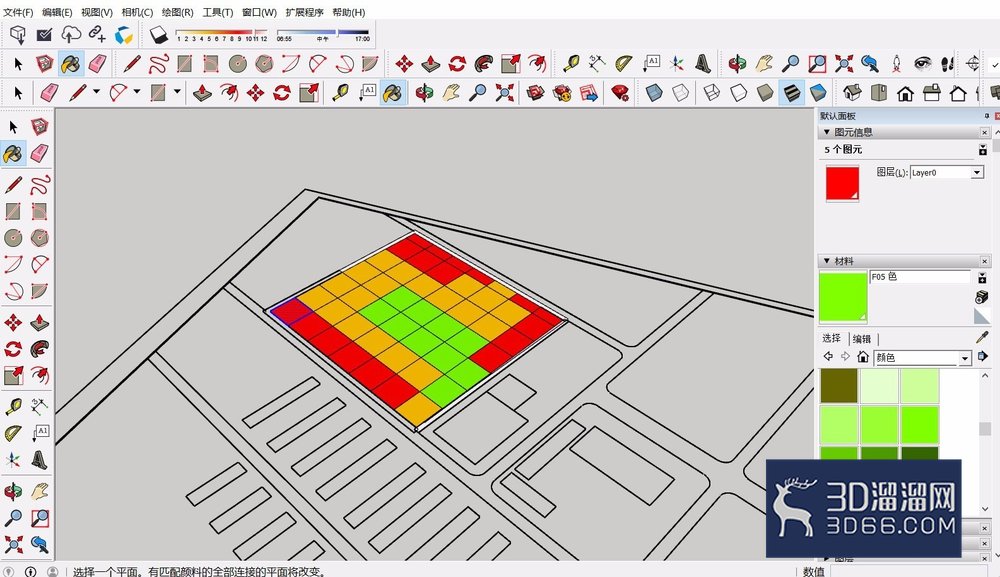Screen dimensions: 1000x577
Task: Select the Position Camera tool
Action: tap(896, 64)
